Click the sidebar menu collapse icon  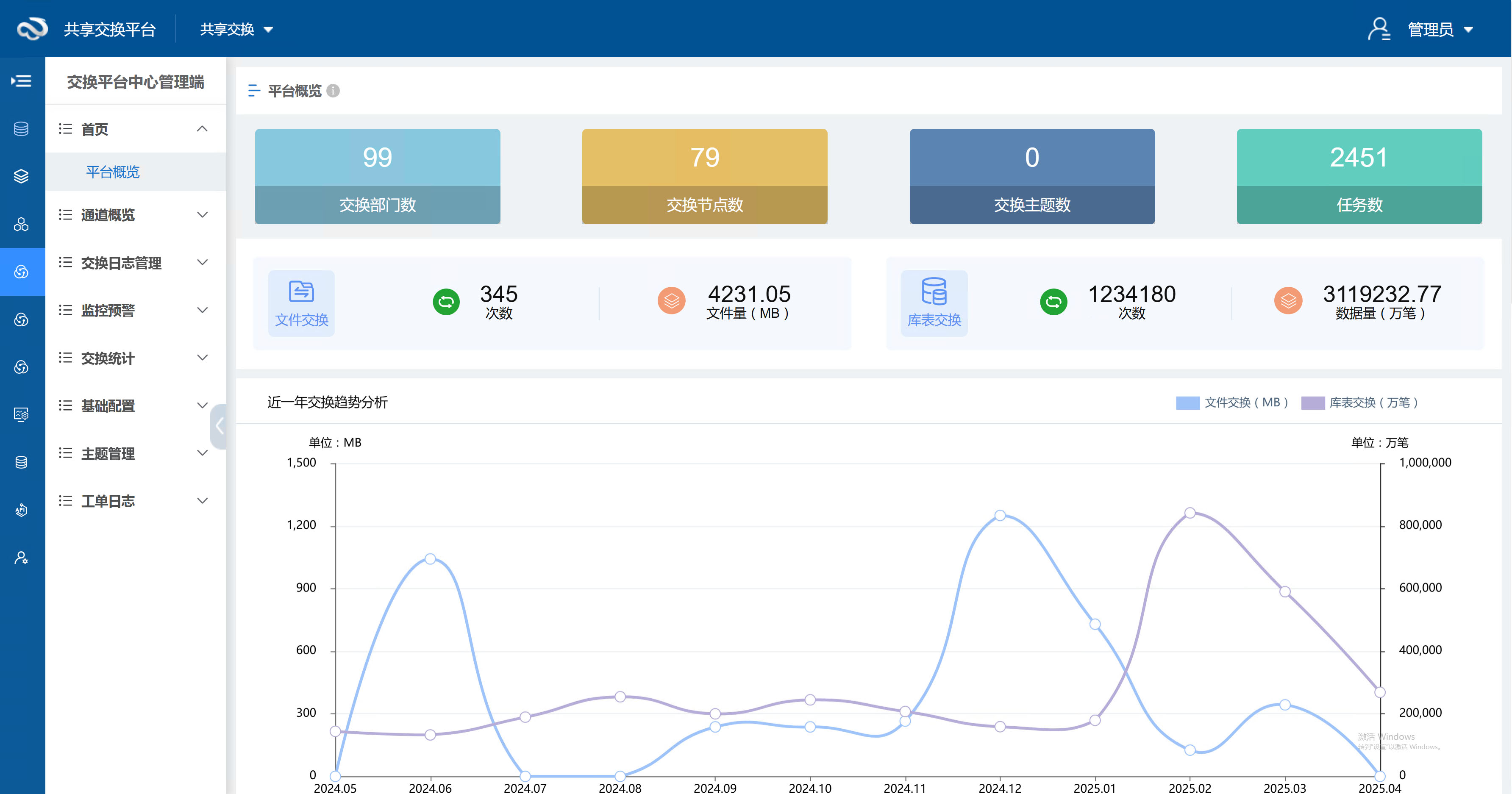pos(21,81)
